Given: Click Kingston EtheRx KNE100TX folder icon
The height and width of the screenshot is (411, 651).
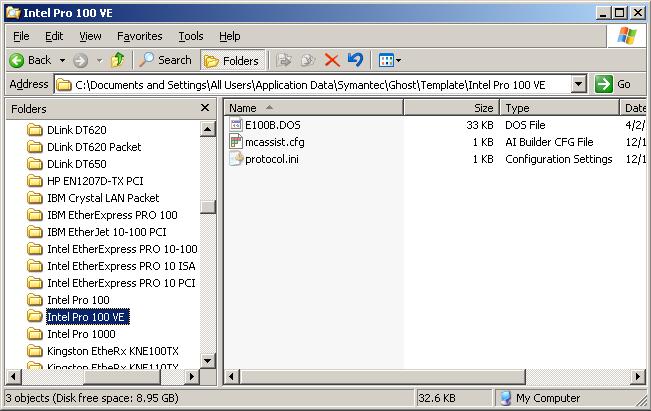Looking at the screenshot, I should click(35, 351).
